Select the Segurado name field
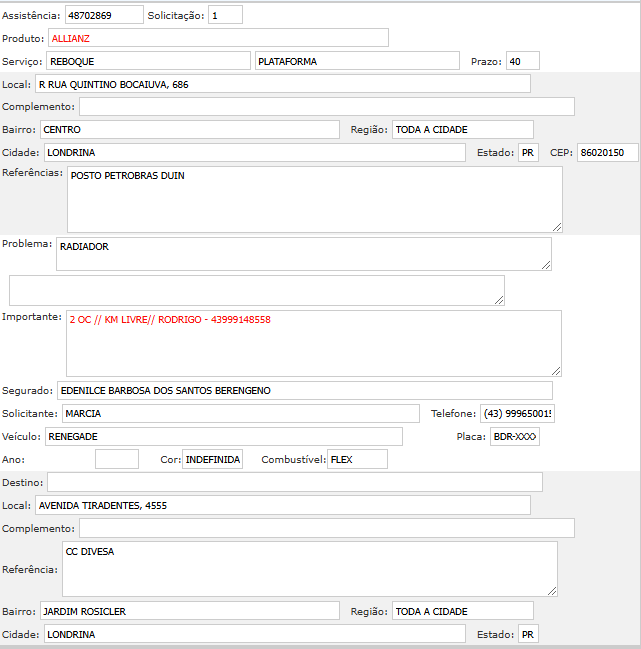641x649 pixels. 304,390
